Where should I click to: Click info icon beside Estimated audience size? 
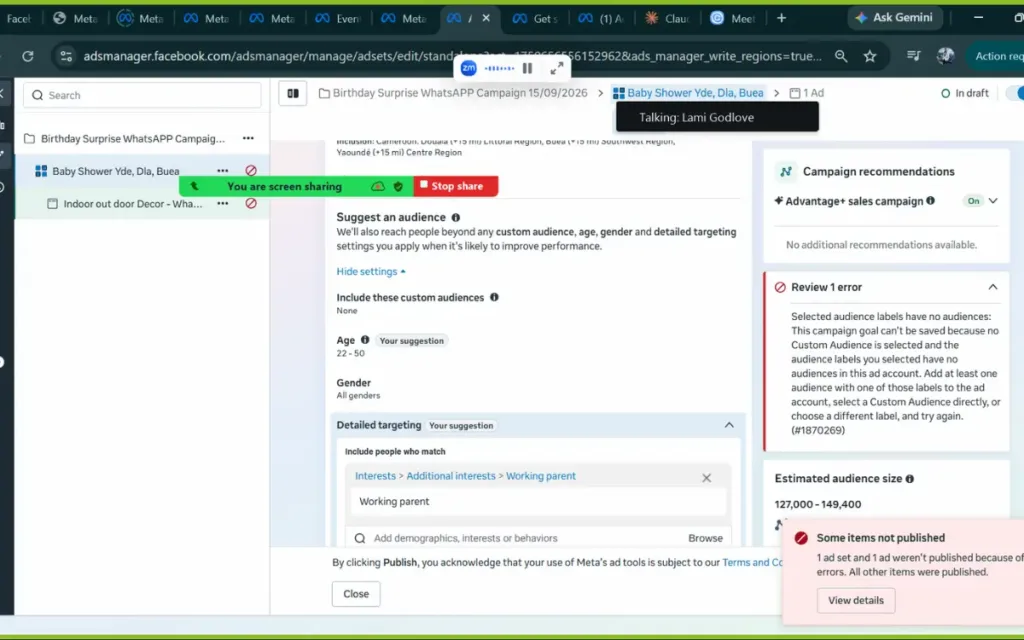[910, 479]
